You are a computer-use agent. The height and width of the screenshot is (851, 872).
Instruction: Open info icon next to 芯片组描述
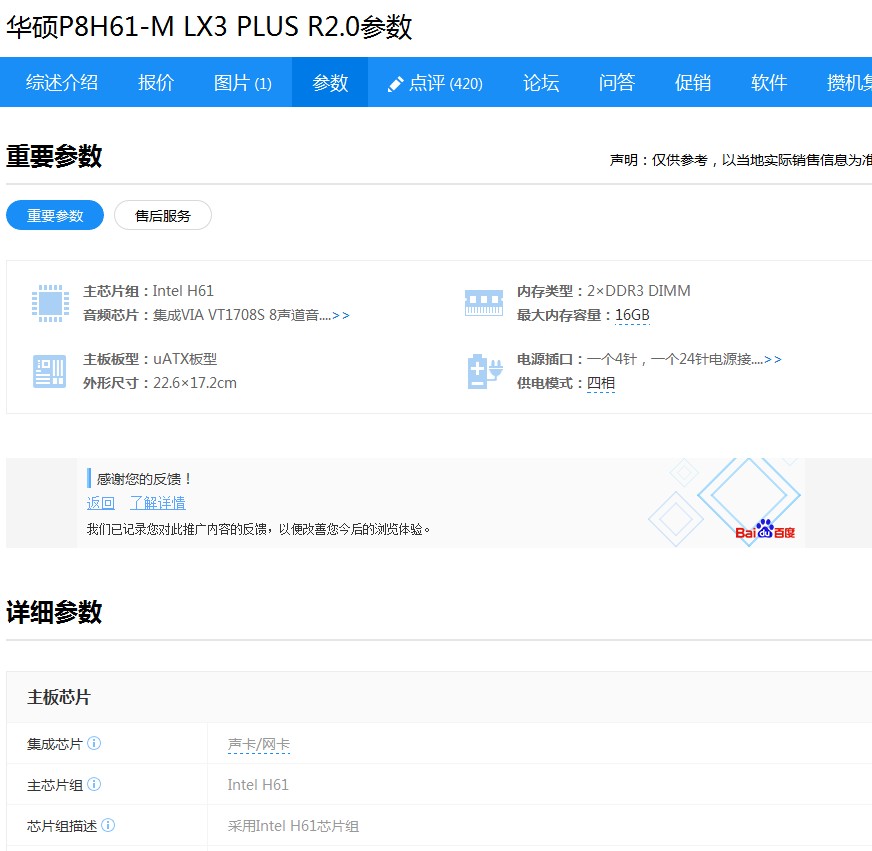(x=108, y=825)
